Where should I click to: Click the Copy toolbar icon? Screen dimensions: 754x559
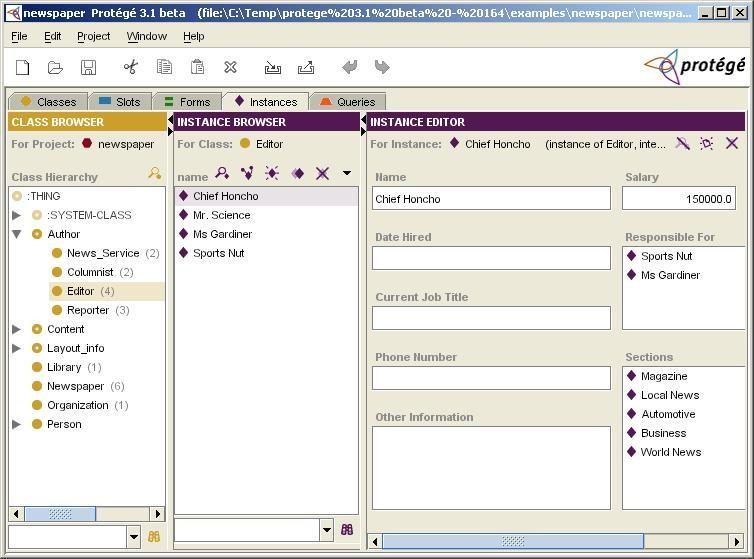164,67
